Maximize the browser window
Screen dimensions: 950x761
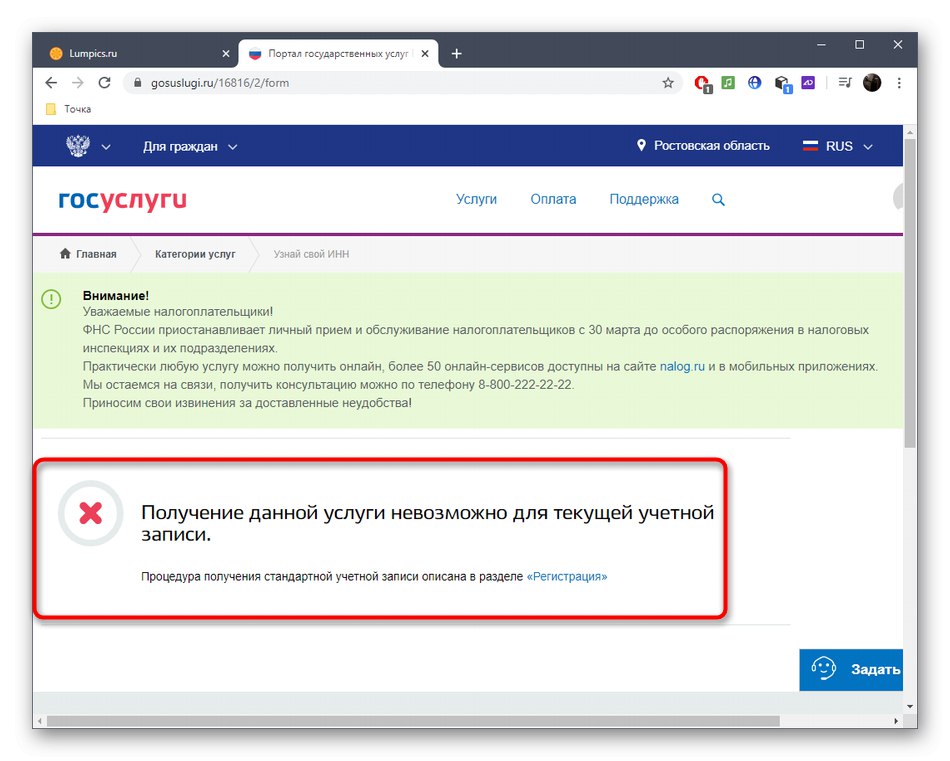[859, 45]
